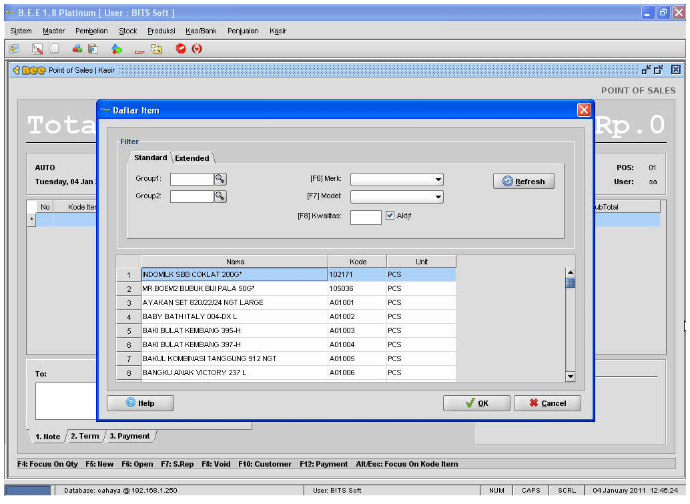
Task: Click row number 5 header cell
Action: tap(129, 331)
